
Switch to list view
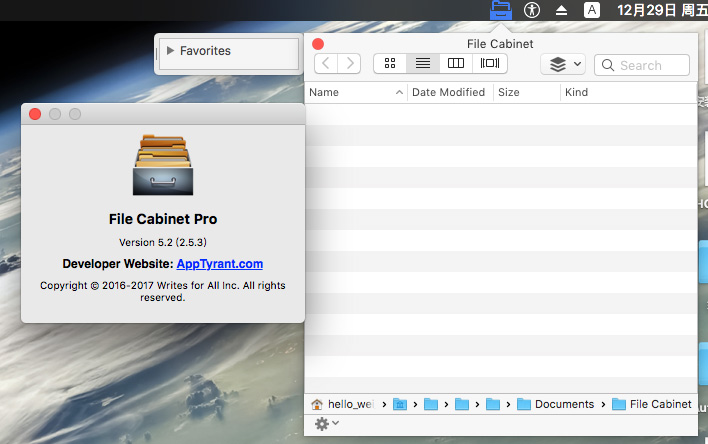423,63
